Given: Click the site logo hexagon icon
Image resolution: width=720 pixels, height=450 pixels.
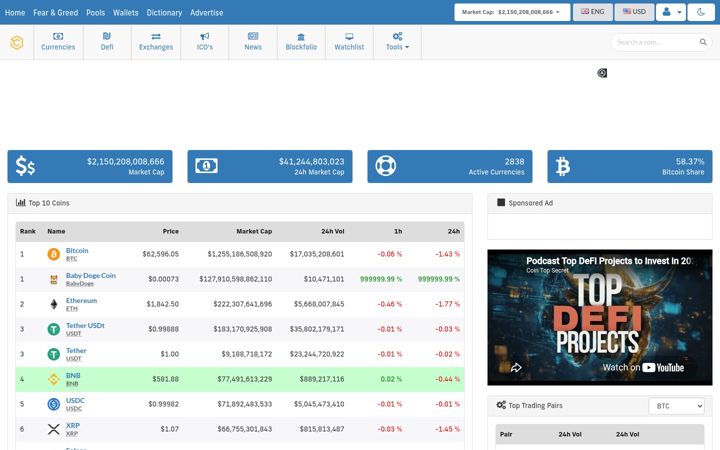Looking at the screenshot, I should [17, 43].
